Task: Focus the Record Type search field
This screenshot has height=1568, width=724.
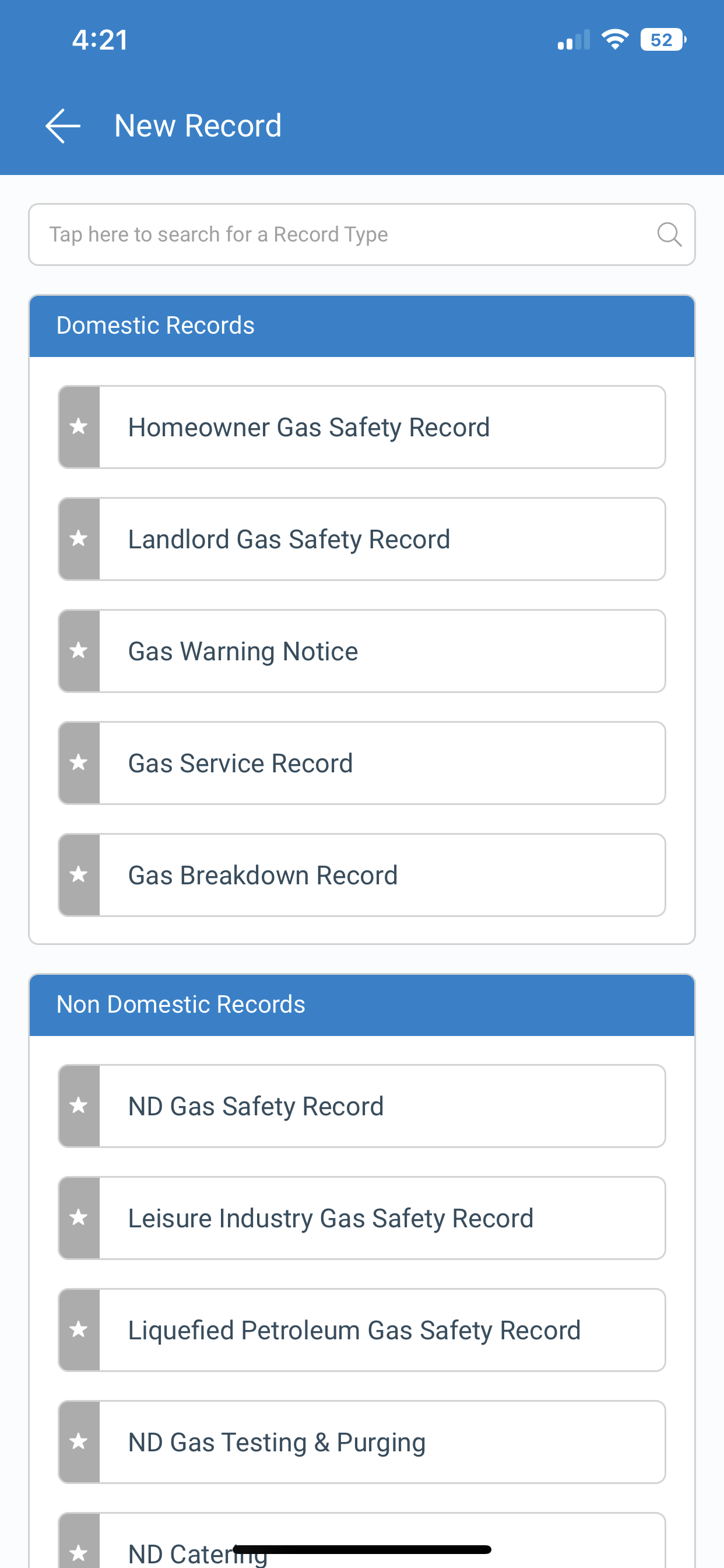Action: 340,235
